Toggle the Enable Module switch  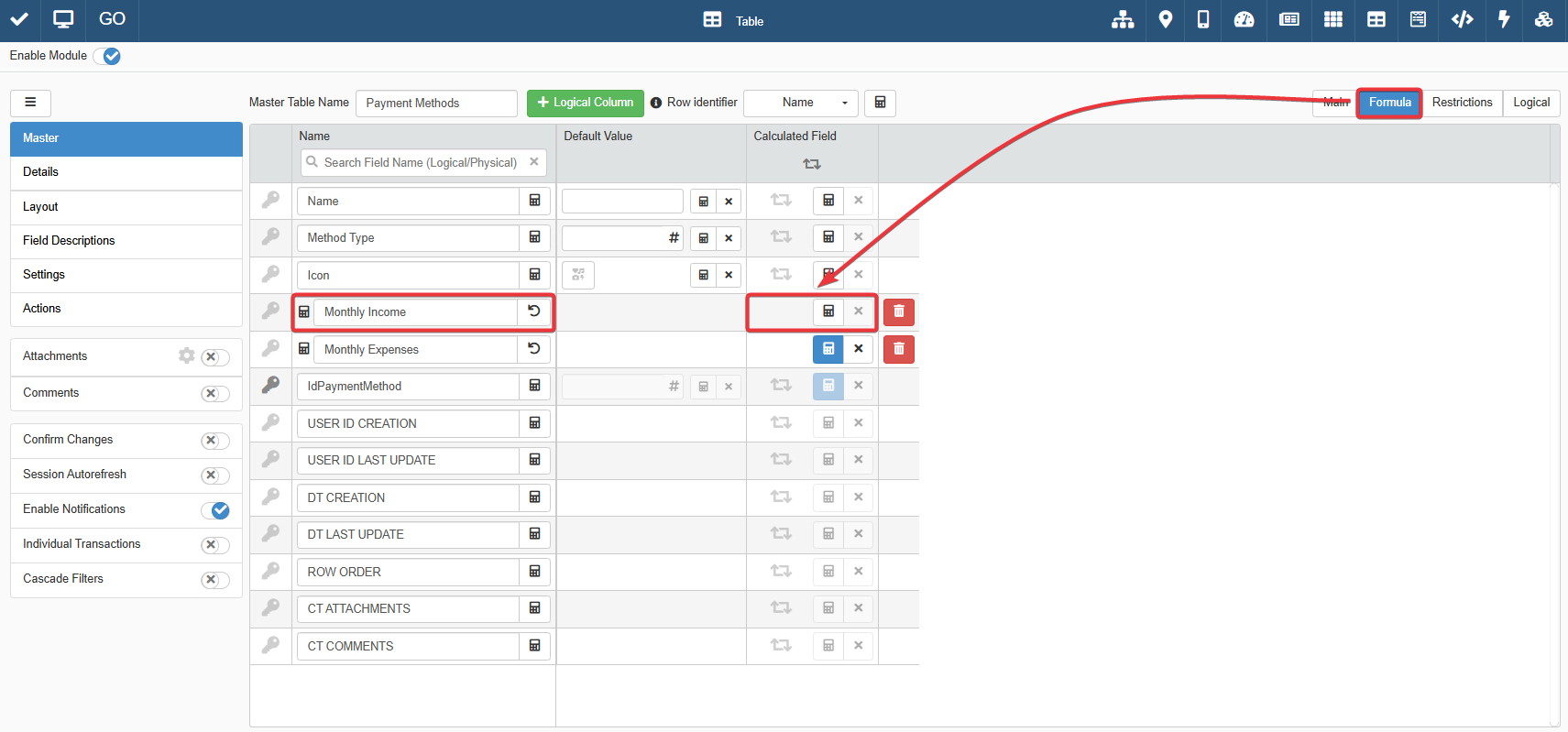click(107, 56)
